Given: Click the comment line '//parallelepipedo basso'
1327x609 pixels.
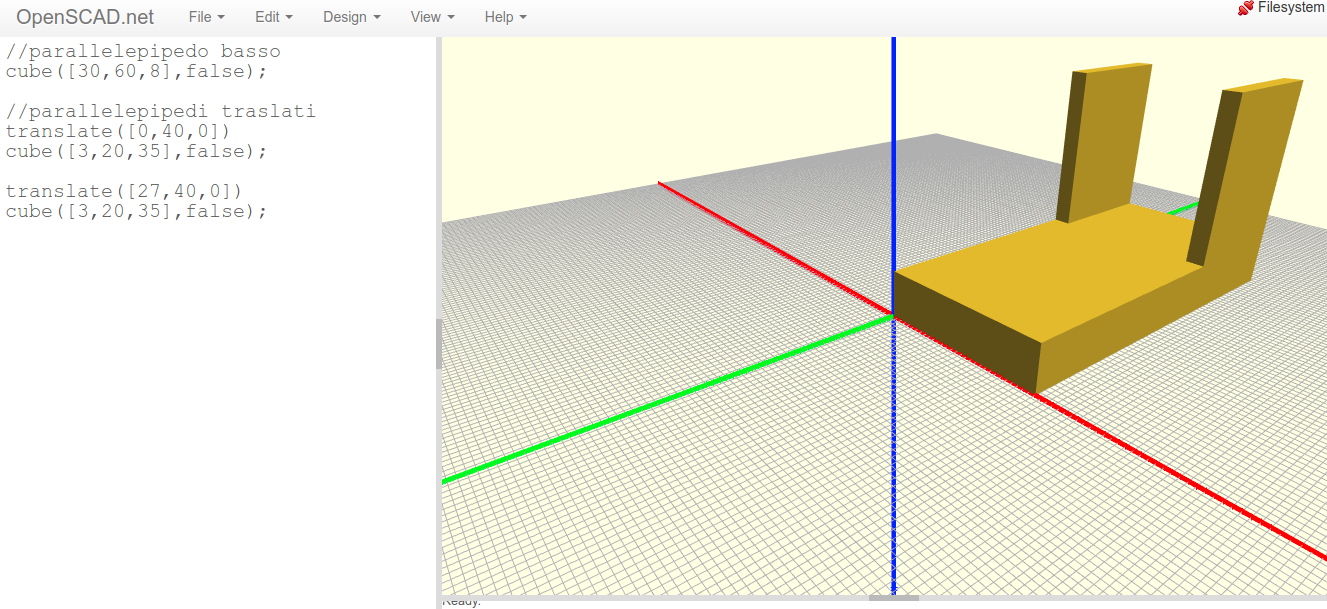Looking at the screenshot, I should [143, 51].
